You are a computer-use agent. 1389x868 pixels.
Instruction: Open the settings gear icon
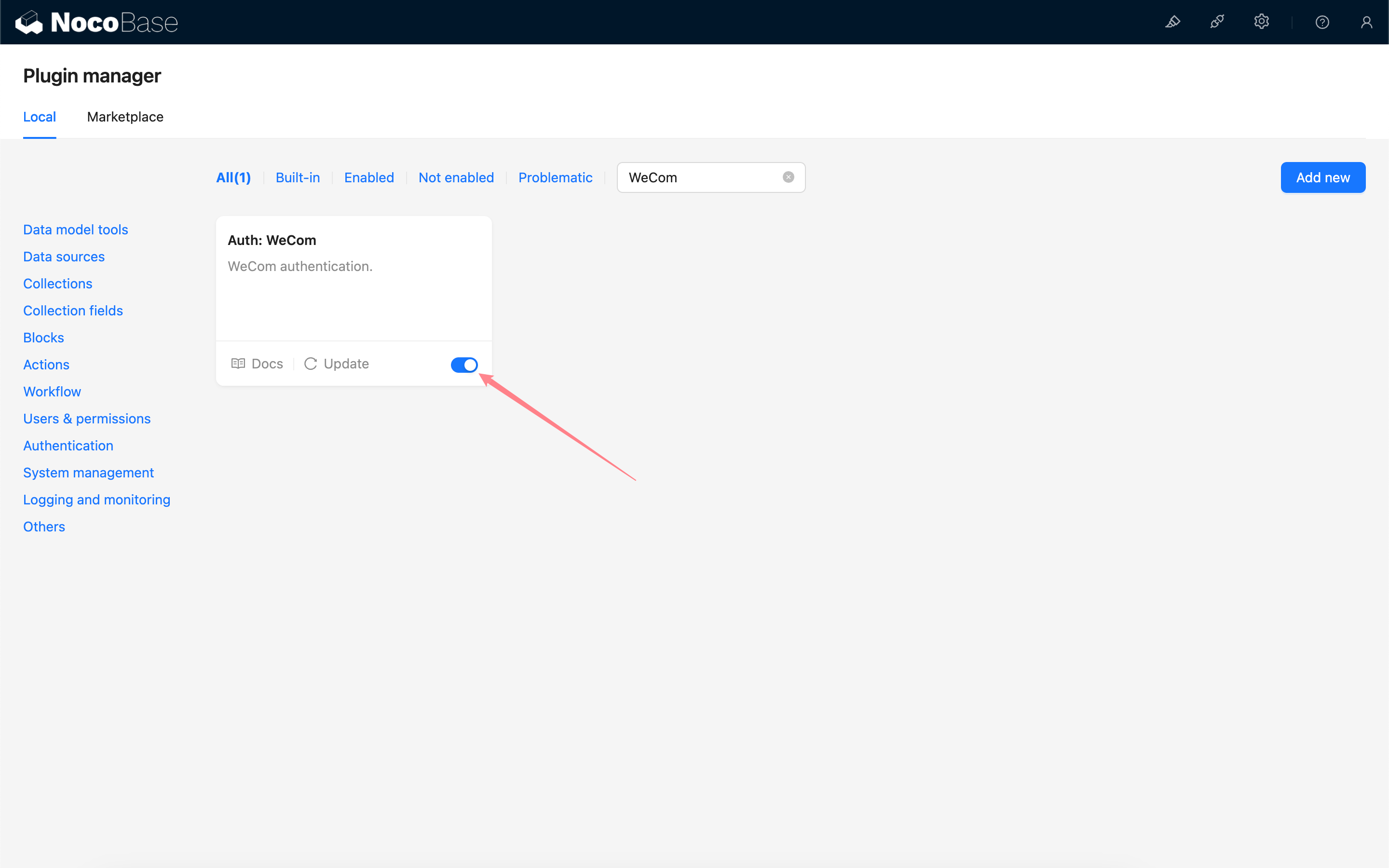(1261, 22)
